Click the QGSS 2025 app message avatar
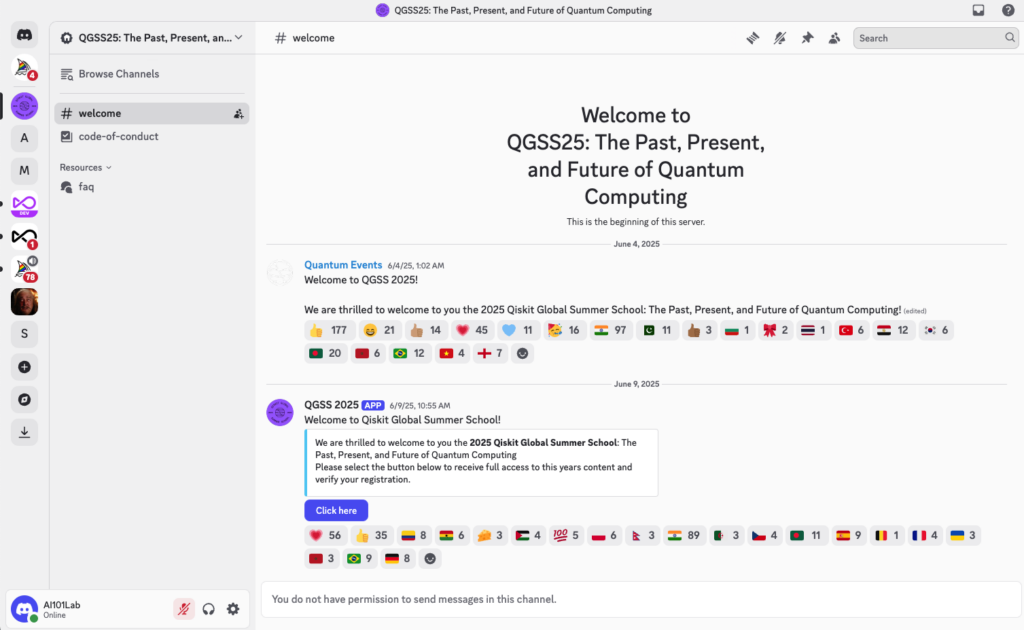The width and height of the screenshot is (1024, 630). [280, 413]
